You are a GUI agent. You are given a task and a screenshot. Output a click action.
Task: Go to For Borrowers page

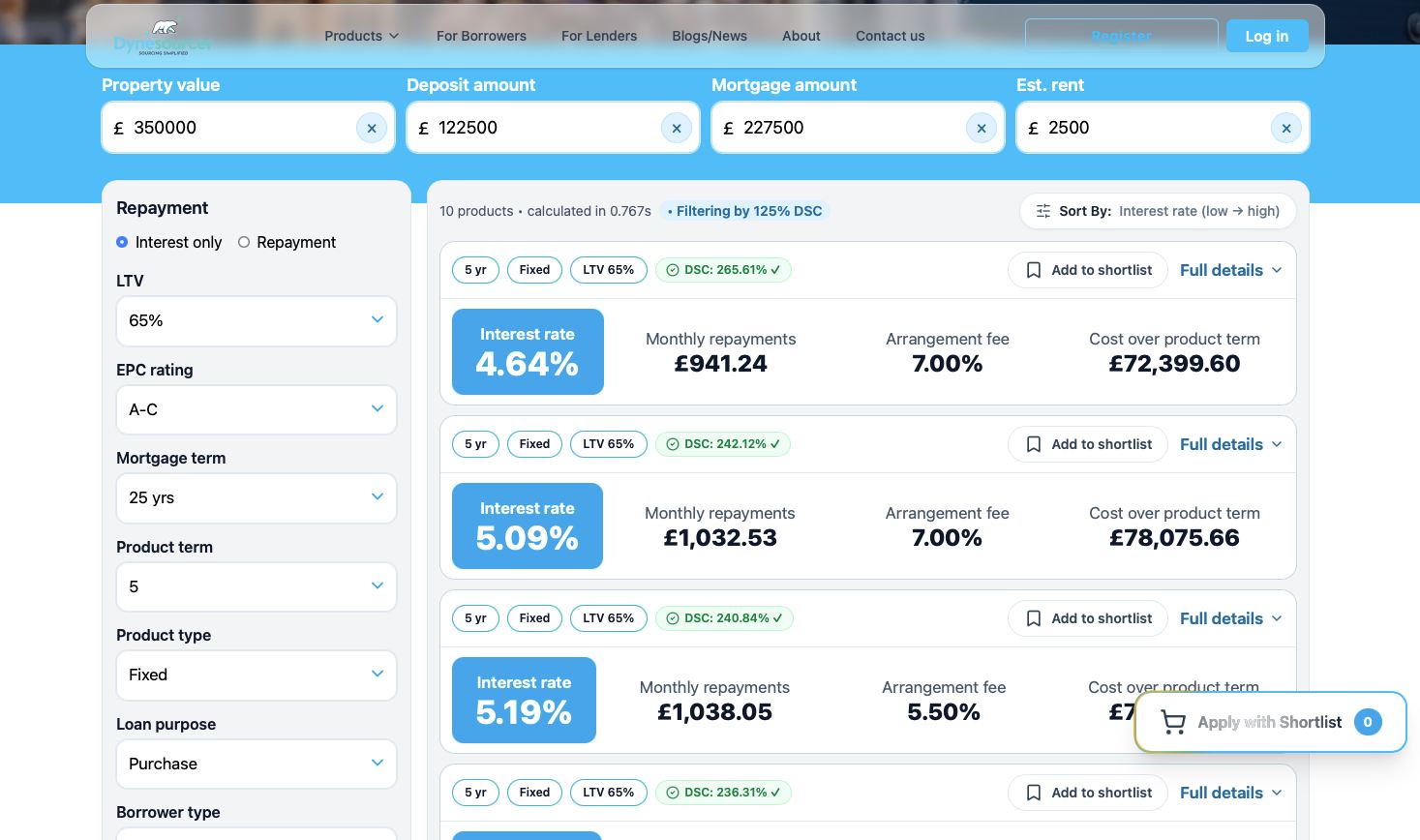481,36
